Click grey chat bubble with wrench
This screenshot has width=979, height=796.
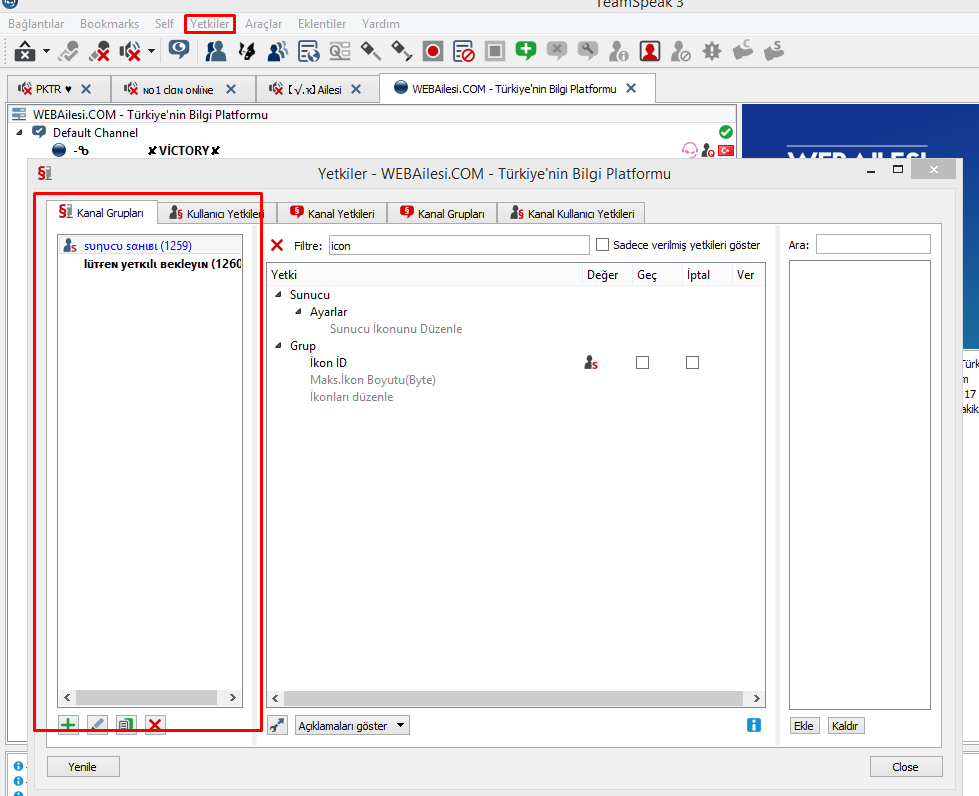[588, 51]
